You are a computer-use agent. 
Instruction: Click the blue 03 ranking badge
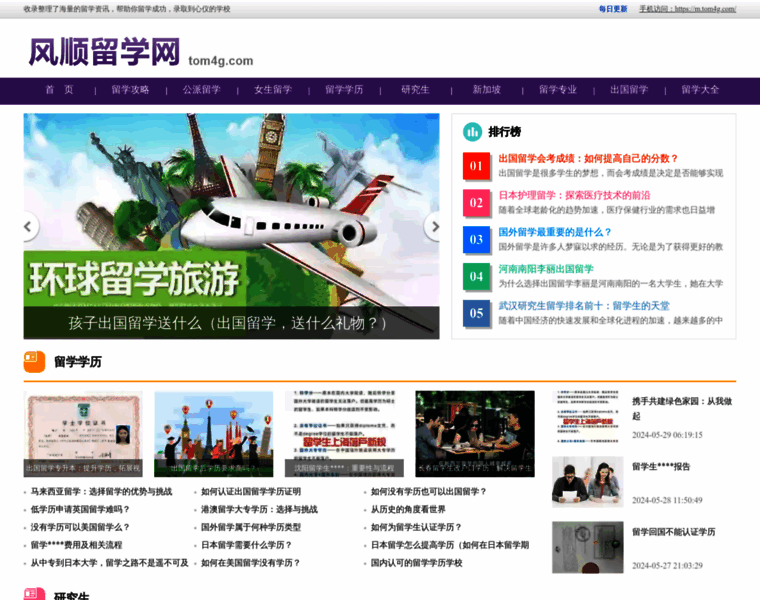(477, 239)
